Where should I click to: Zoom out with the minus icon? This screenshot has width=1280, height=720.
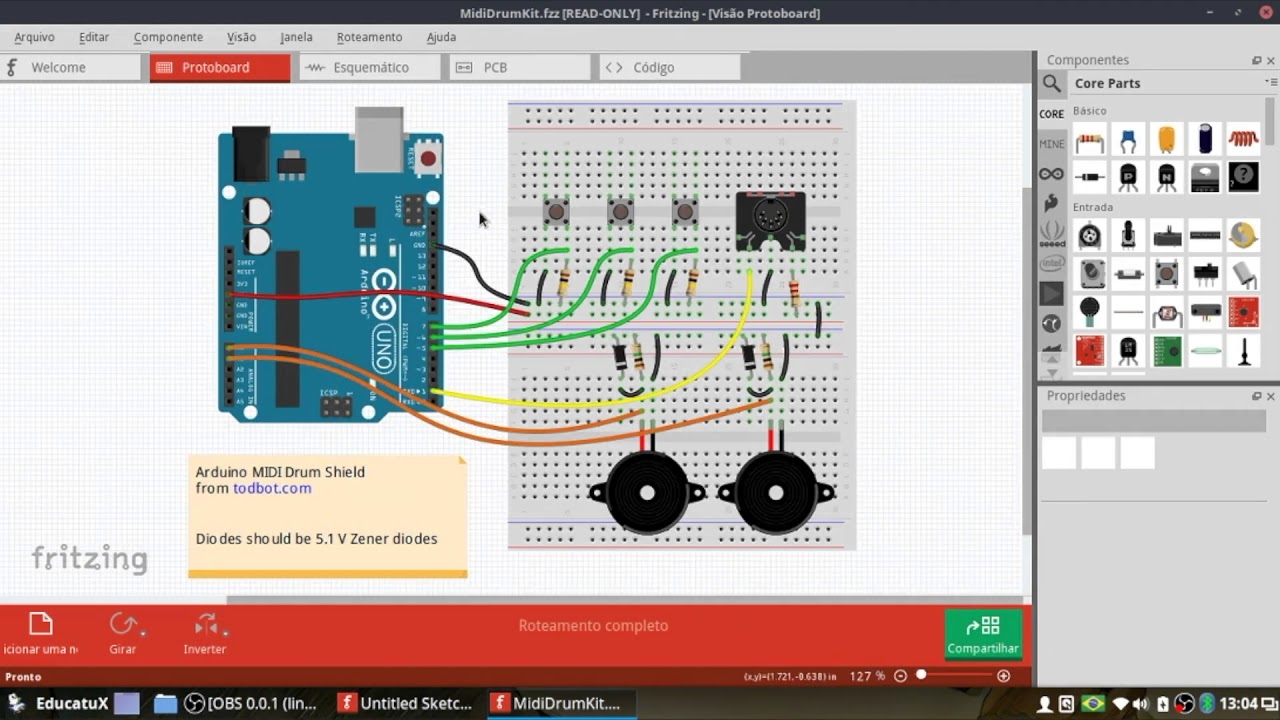pyautogui.click(x=900, y=676)
